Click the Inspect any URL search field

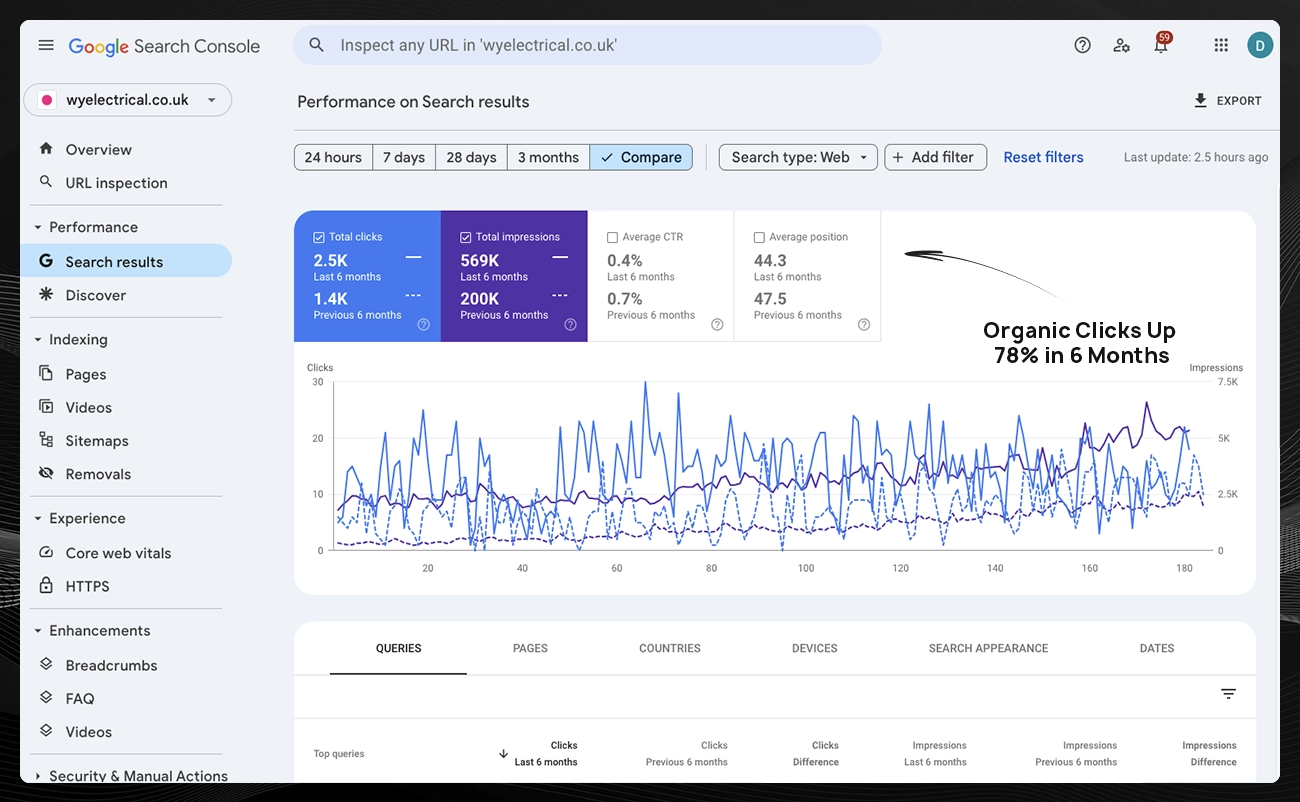pyautogui.click(x=587, y=45)
